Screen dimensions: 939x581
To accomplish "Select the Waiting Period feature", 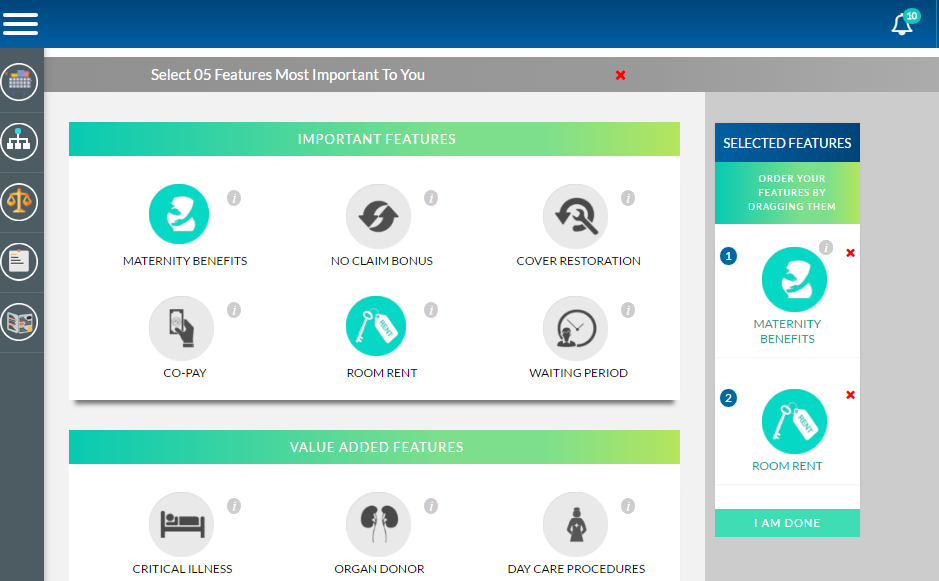I will (575, 328).
